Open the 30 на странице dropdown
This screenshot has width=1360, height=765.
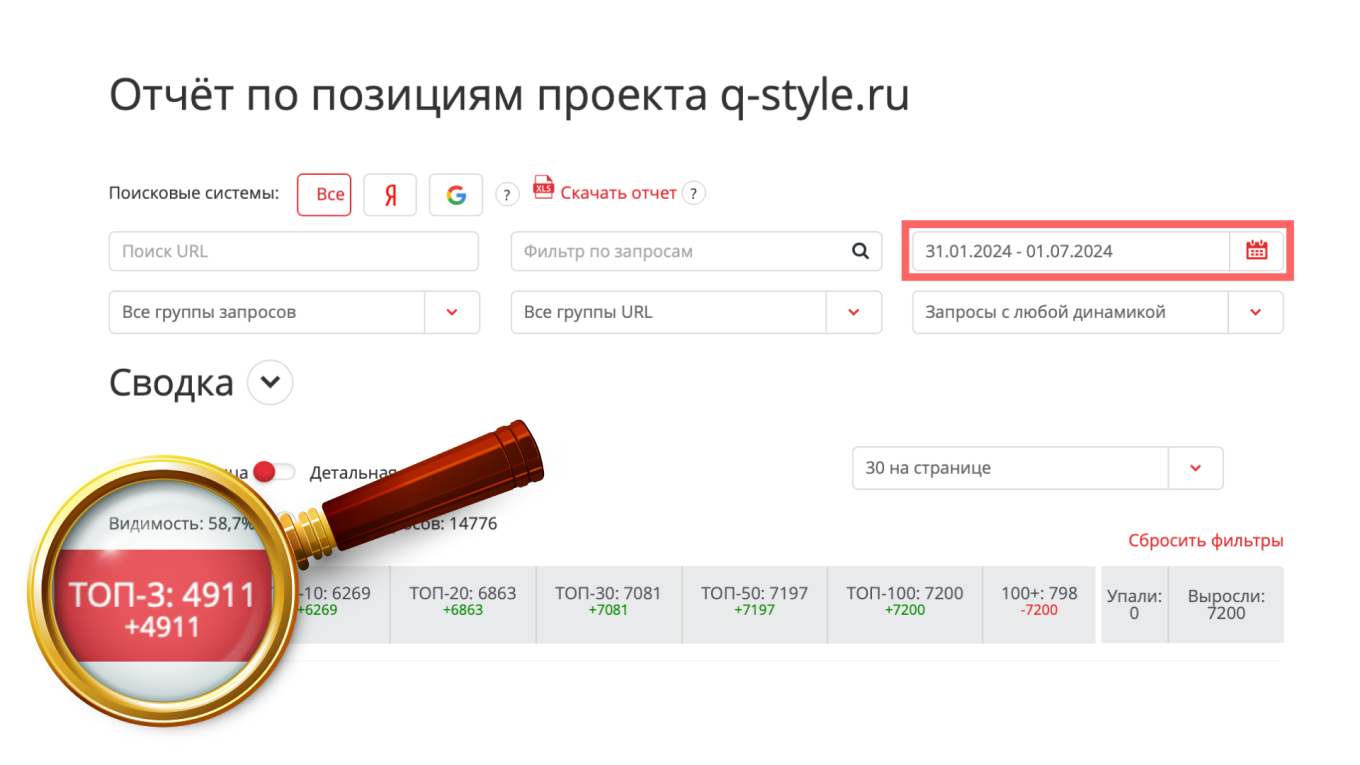click(x=1196, y=468)
